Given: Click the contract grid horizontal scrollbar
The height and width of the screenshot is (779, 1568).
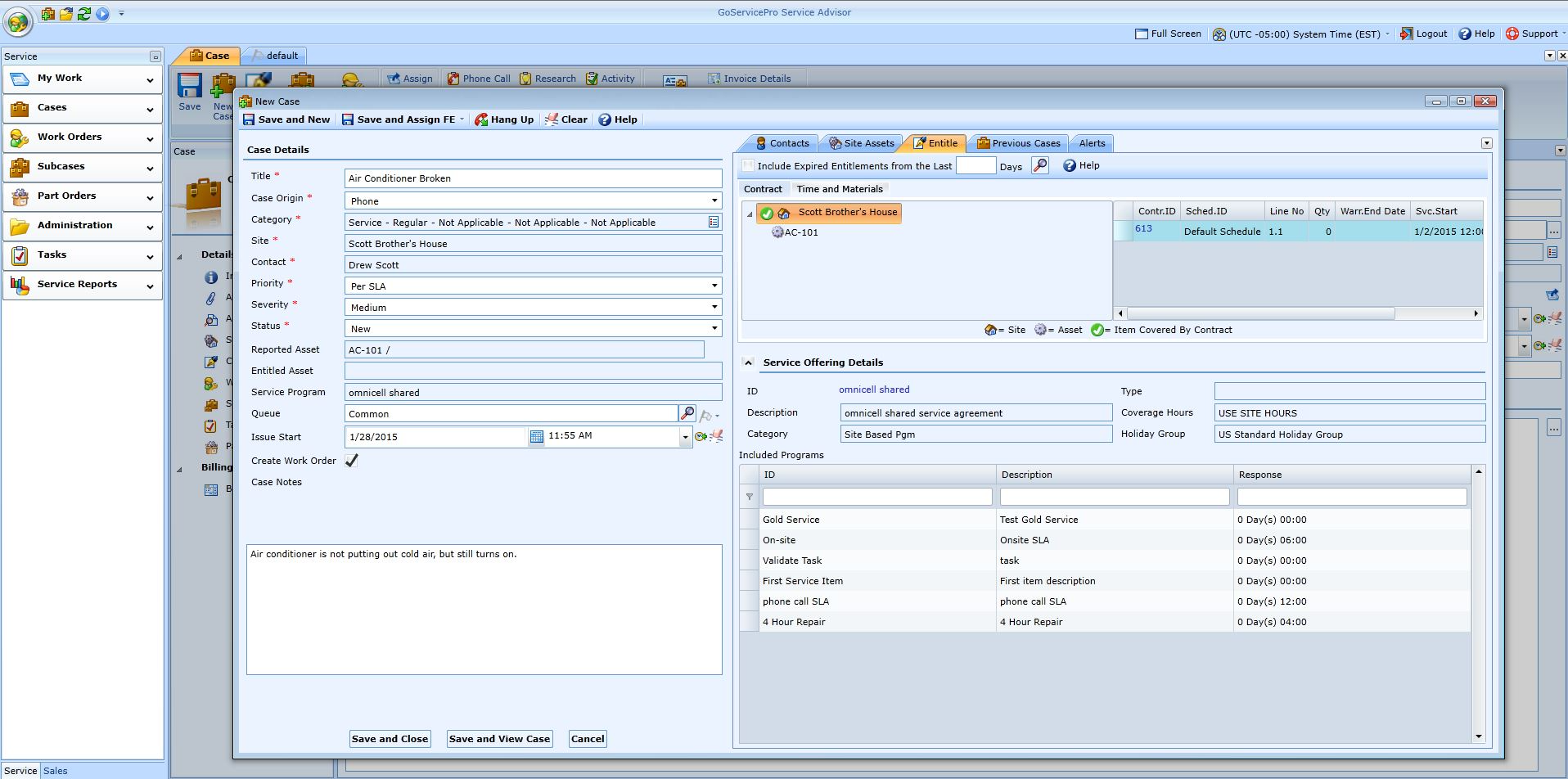Looking at the screenshot, I should point(1260,313).
